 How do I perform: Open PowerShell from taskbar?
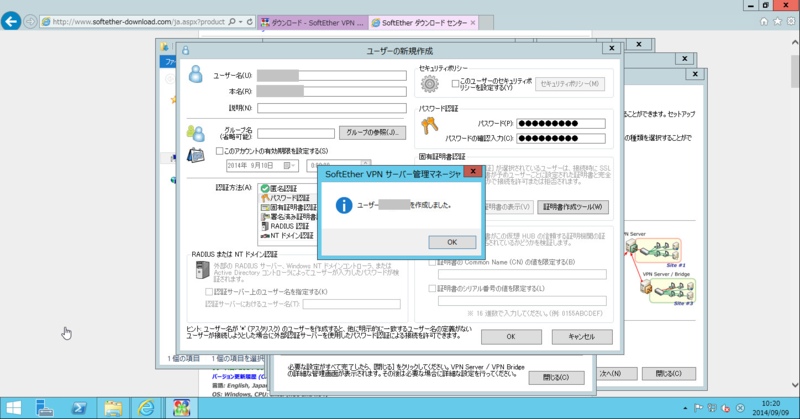coord(79,408)
